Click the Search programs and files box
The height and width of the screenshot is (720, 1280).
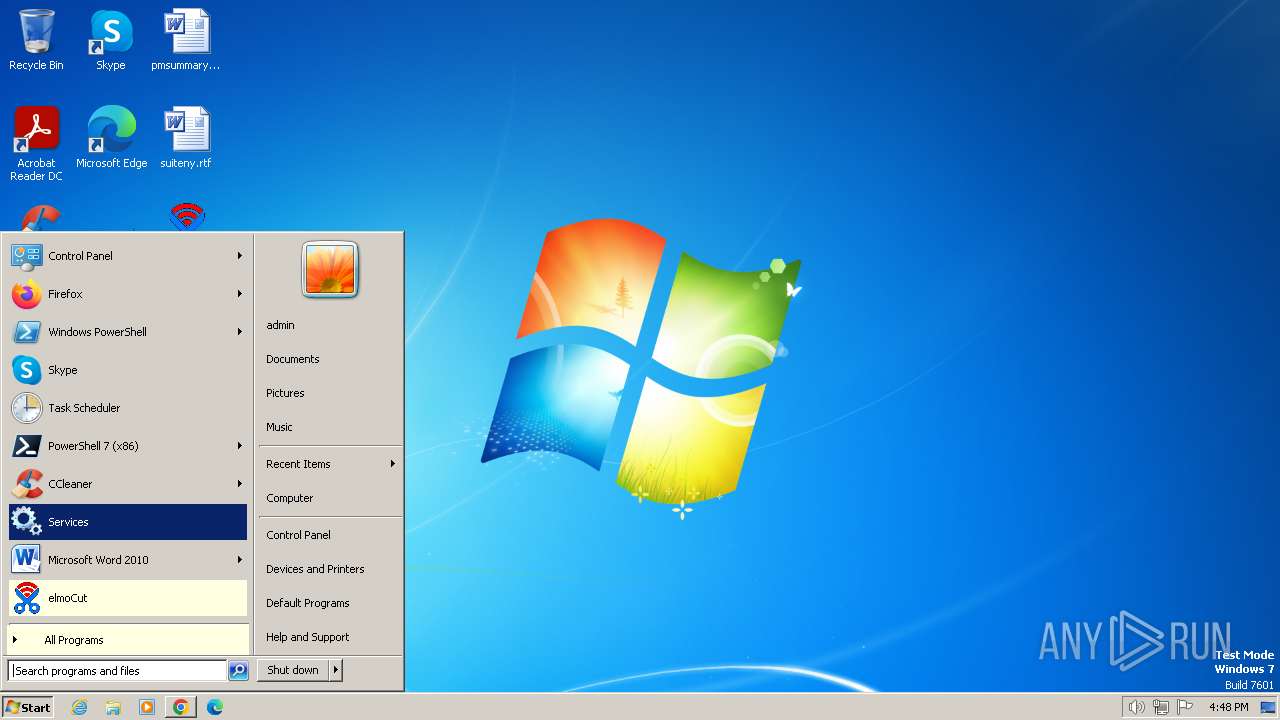click(117, 671)
